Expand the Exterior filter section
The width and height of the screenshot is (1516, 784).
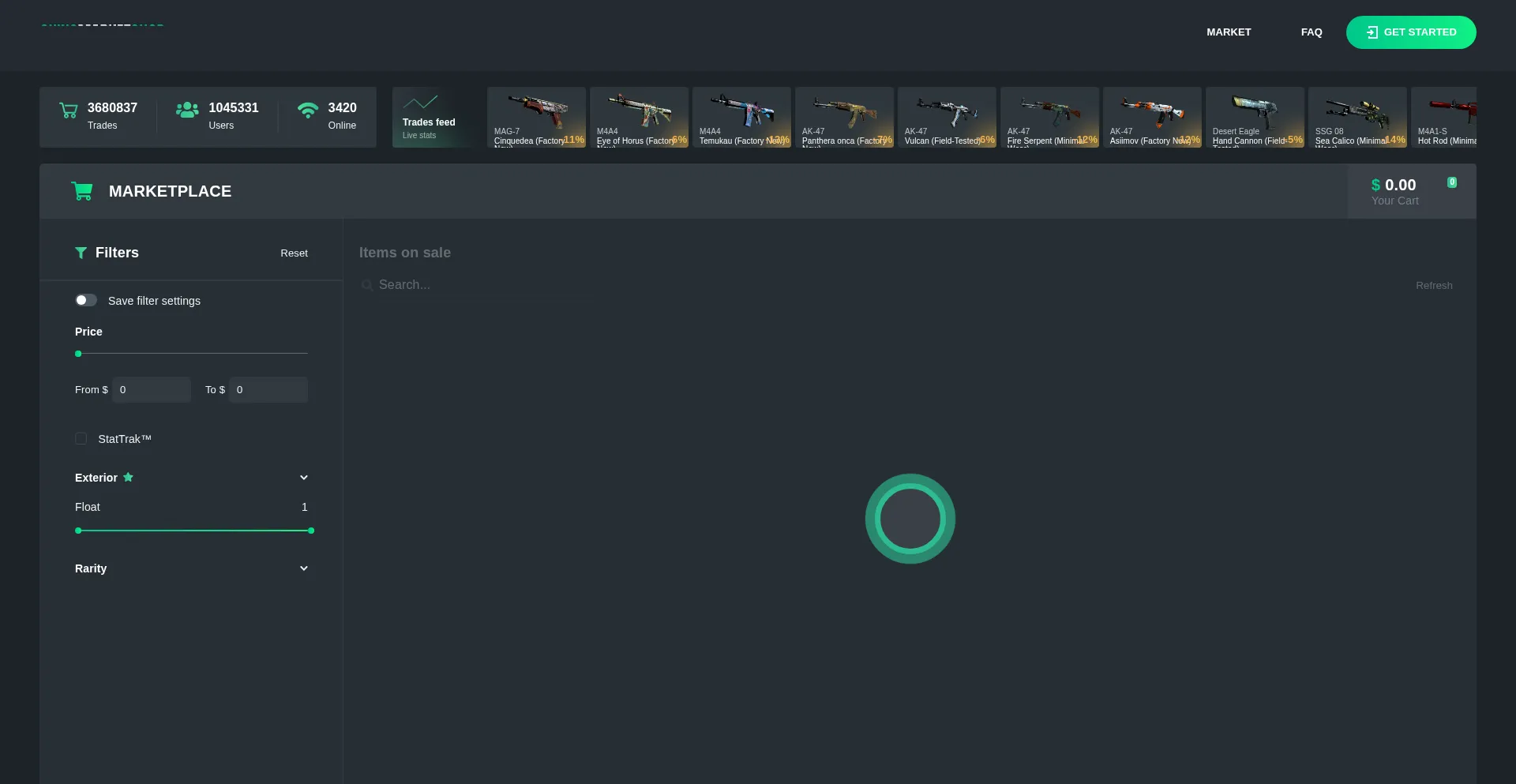[304, 478]
